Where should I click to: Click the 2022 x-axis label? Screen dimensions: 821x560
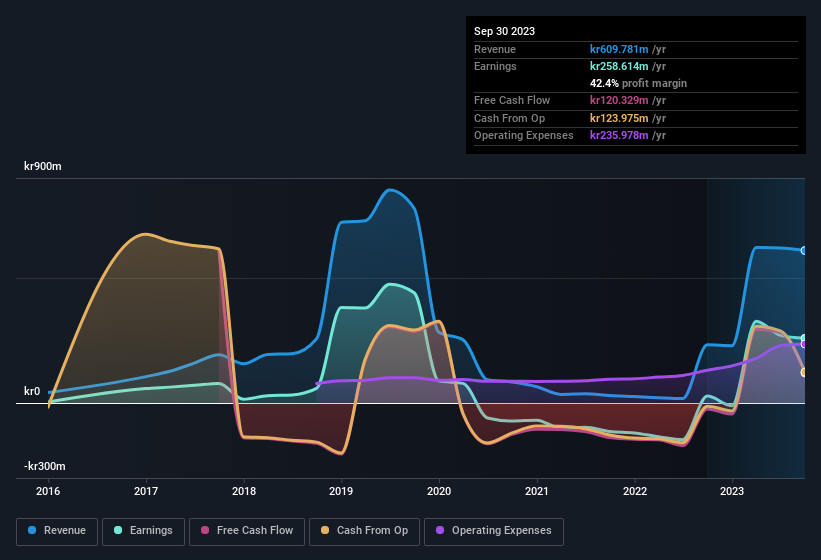click(x=635, y=491)
